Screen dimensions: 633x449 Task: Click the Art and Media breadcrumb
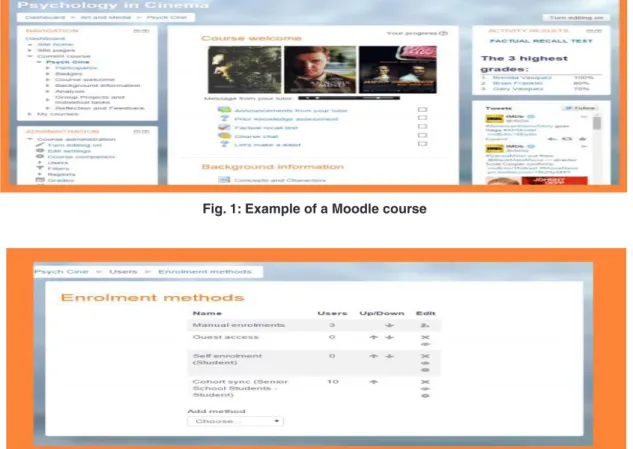(106, 17)
